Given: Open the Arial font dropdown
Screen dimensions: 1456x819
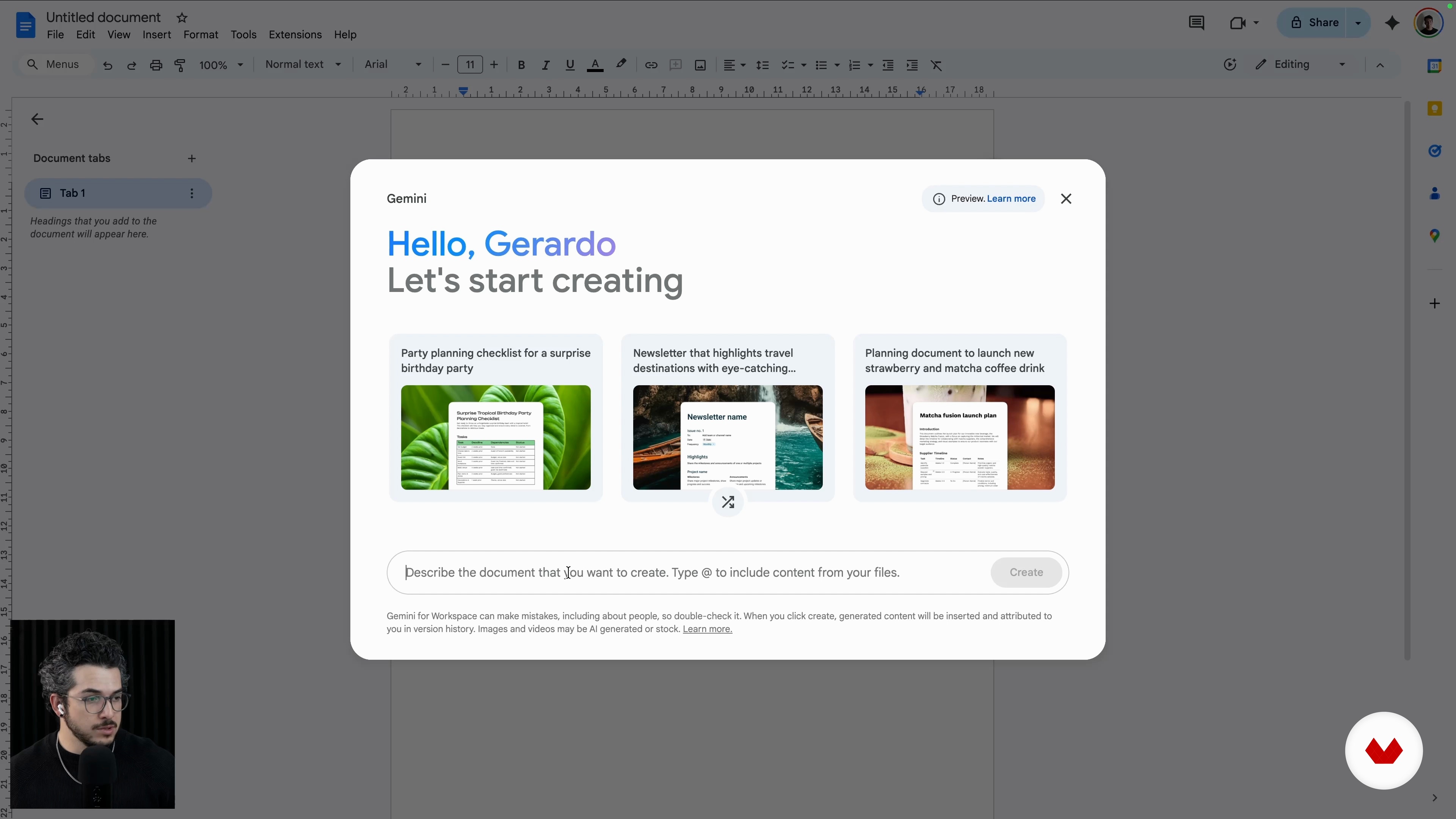Looking at the screenshot, I should (x=394, y=64).
